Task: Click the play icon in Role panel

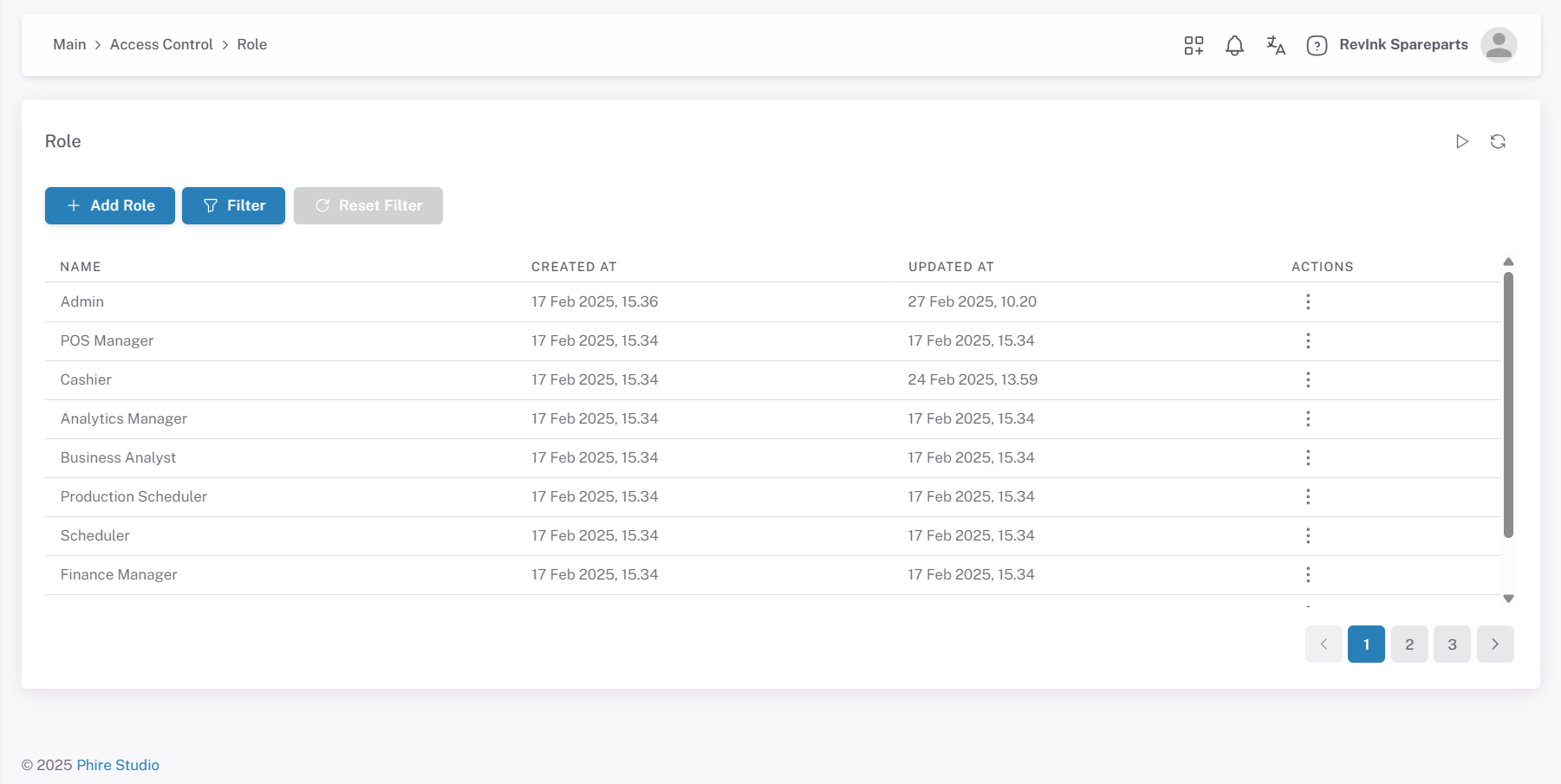Action: pos(1461,141)
